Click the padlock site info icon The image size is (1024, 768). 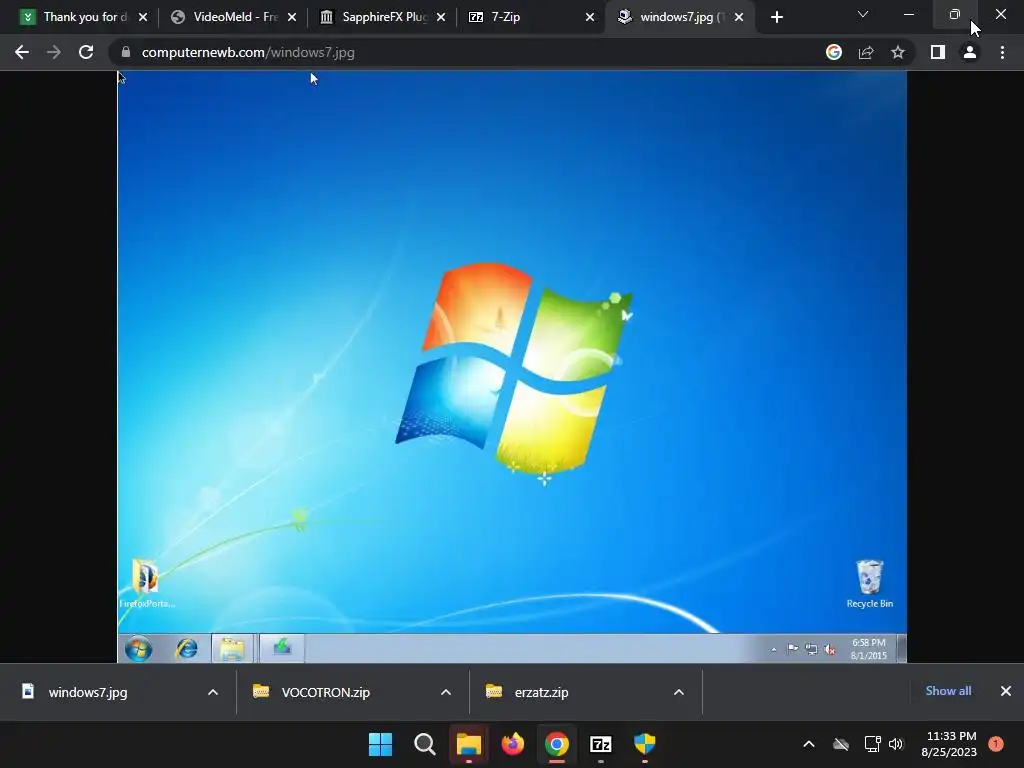pyautogui.click(x=126, y=52)
